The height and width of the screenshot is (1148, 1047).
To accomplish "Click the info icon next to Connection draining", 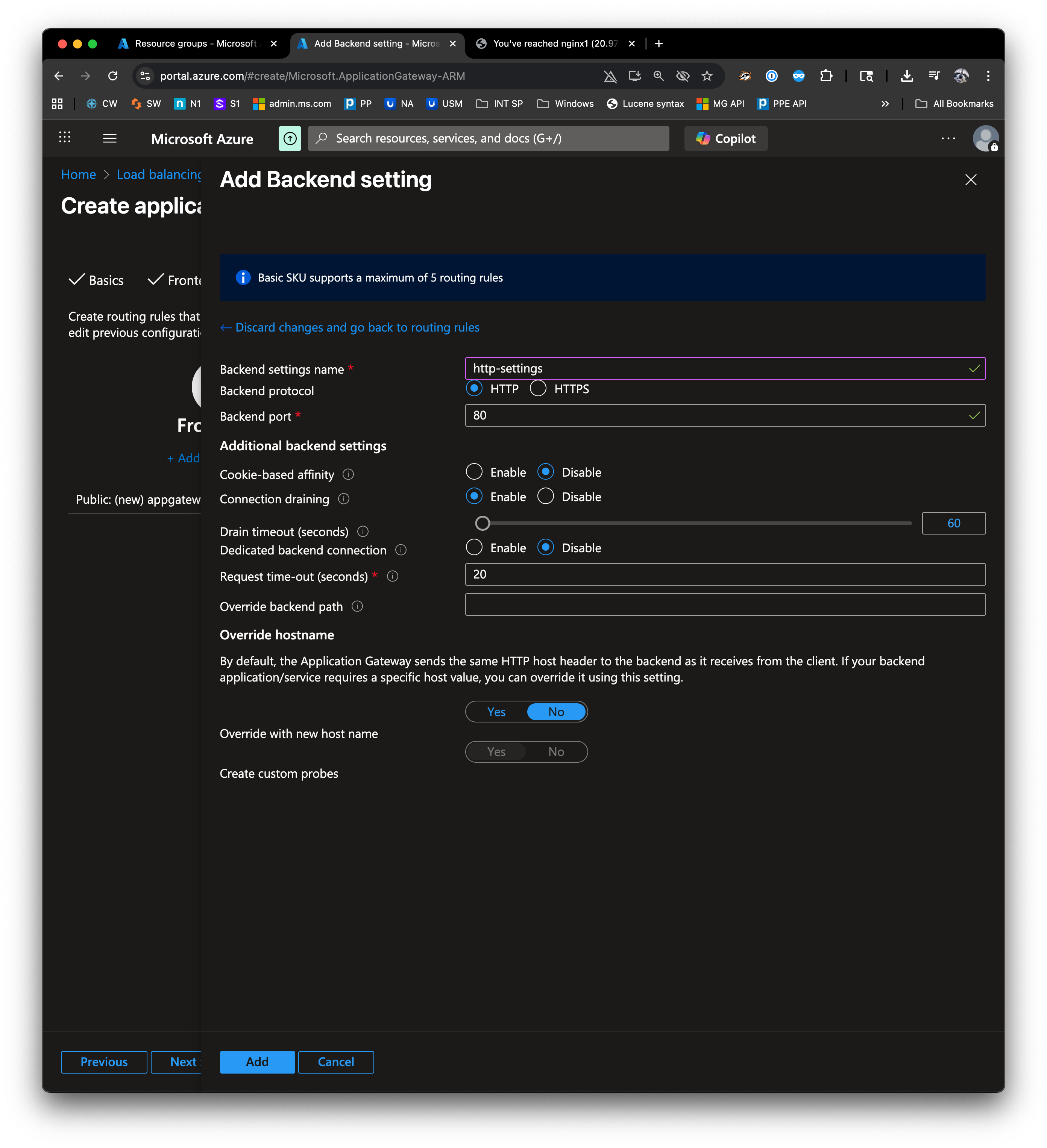I will (x=343, y=499).
